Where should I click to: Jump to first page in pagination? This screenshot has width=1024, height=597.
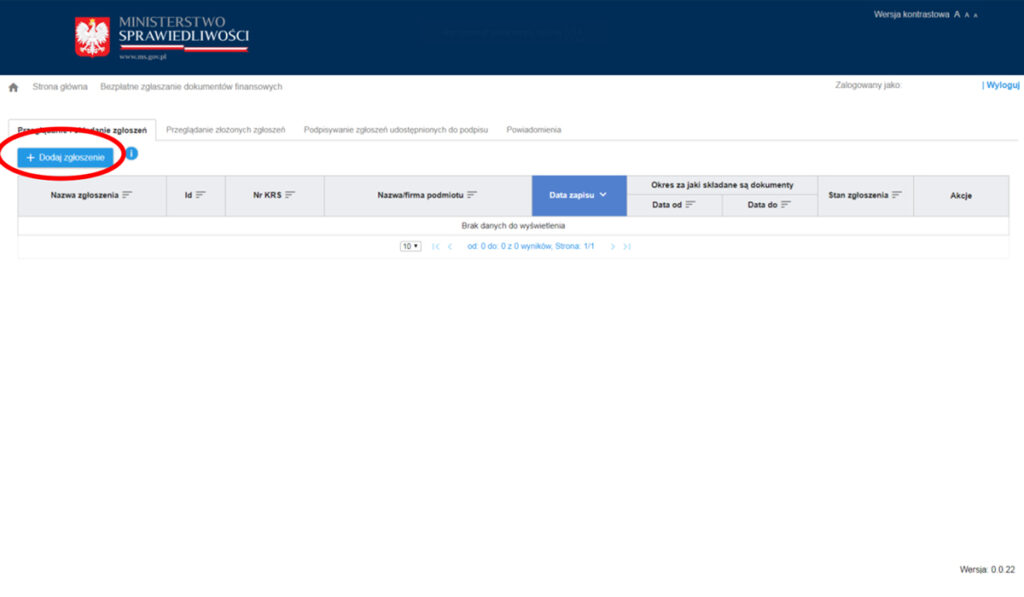[x=435, y=246]
